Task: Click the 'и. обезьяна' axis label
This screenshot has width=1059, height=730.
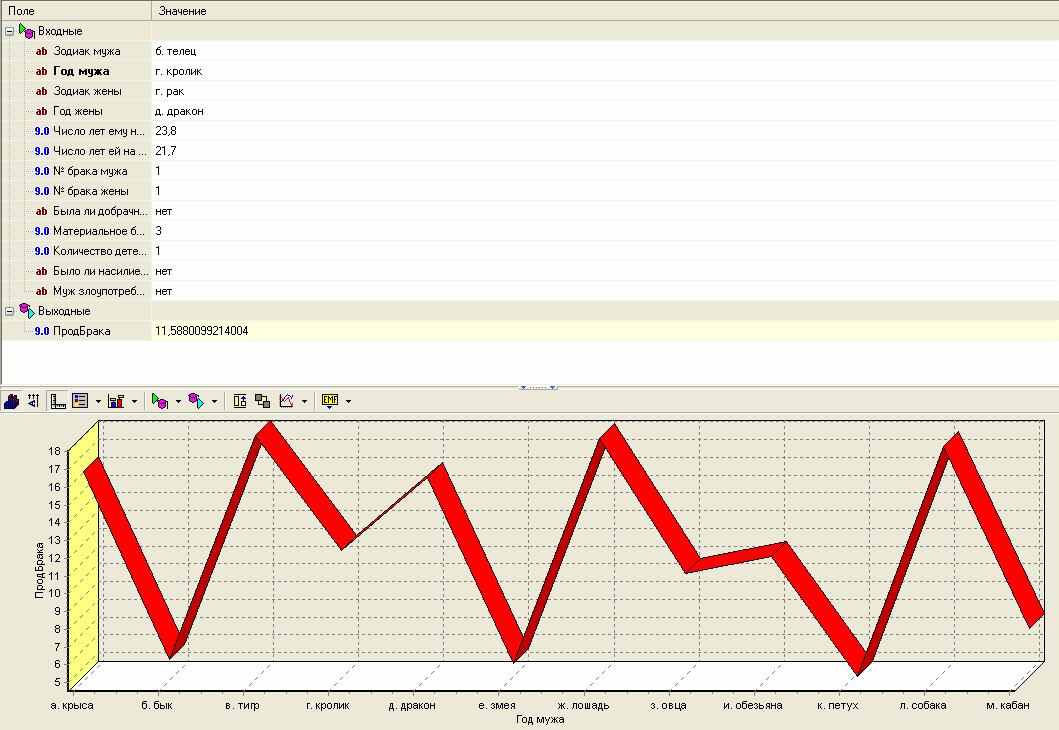Action: (752, 706)
